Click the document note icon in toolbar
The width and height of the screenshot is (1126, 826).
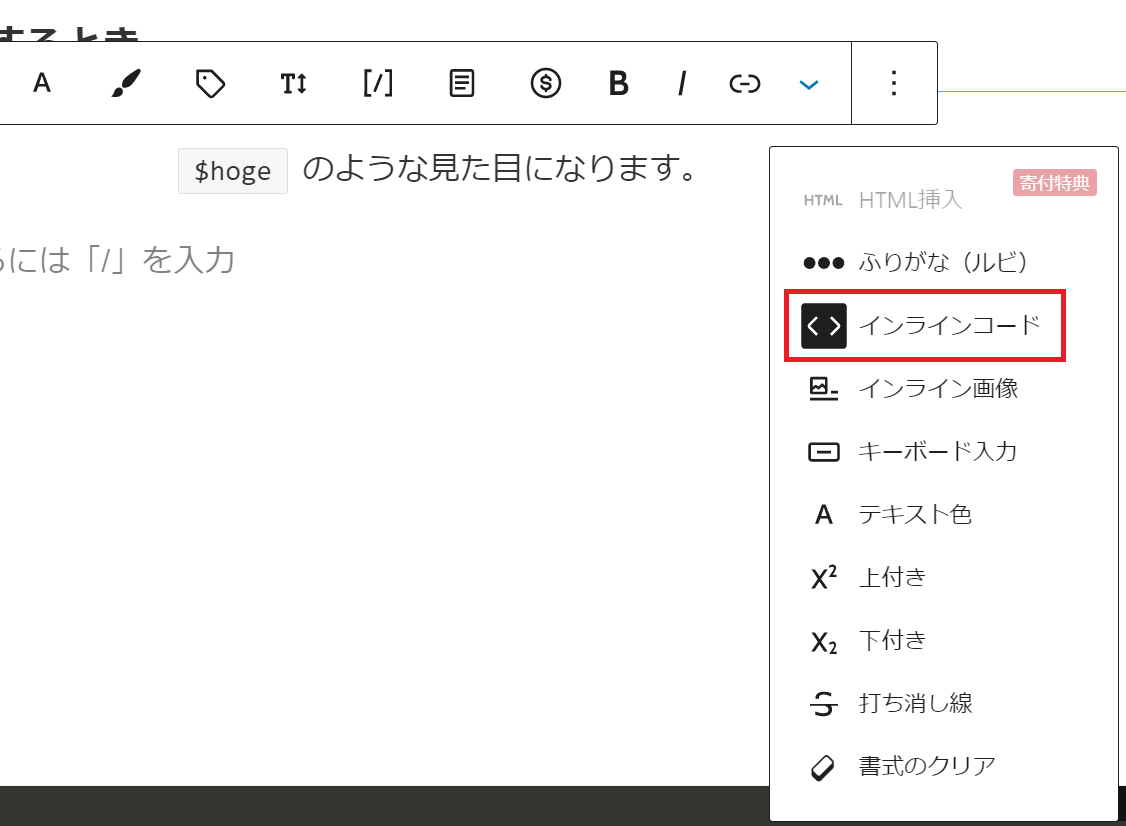click(x=462, y=83)
